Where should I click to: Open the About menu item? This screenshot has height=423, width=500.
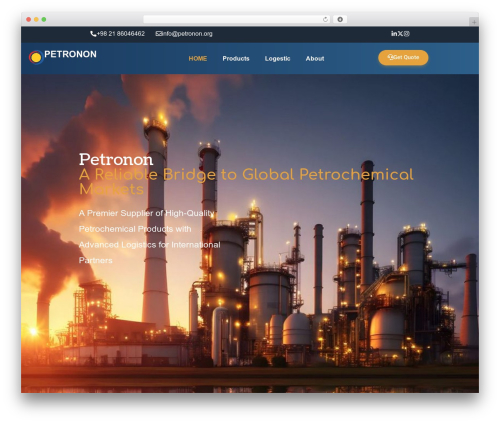click(315, 59)
